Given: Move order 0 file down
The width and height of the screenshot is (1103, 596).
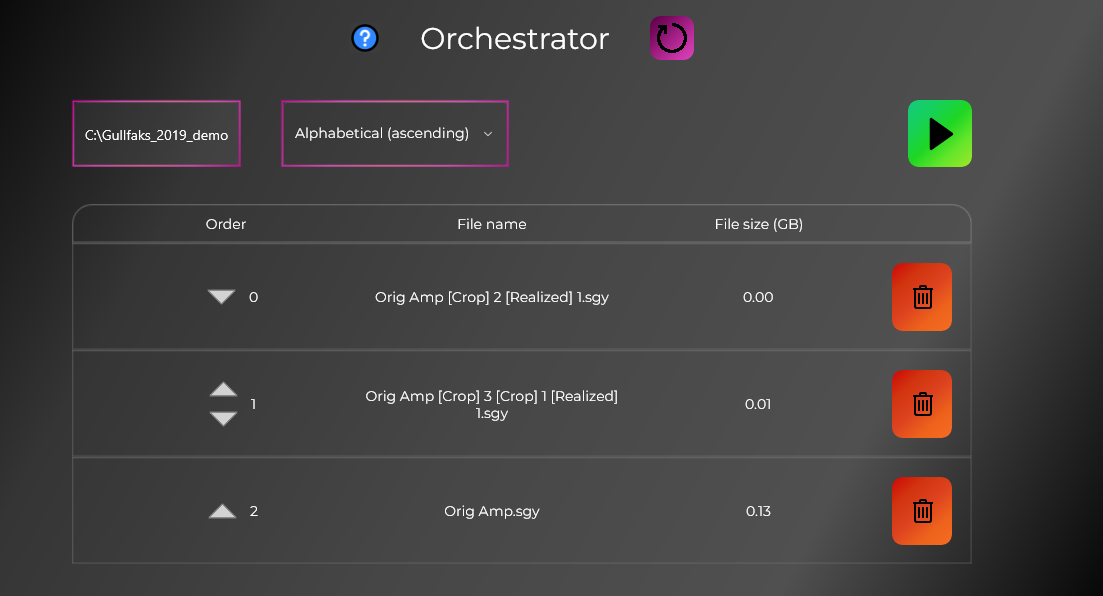Looking at the screenshot, I should coord(222,297).
